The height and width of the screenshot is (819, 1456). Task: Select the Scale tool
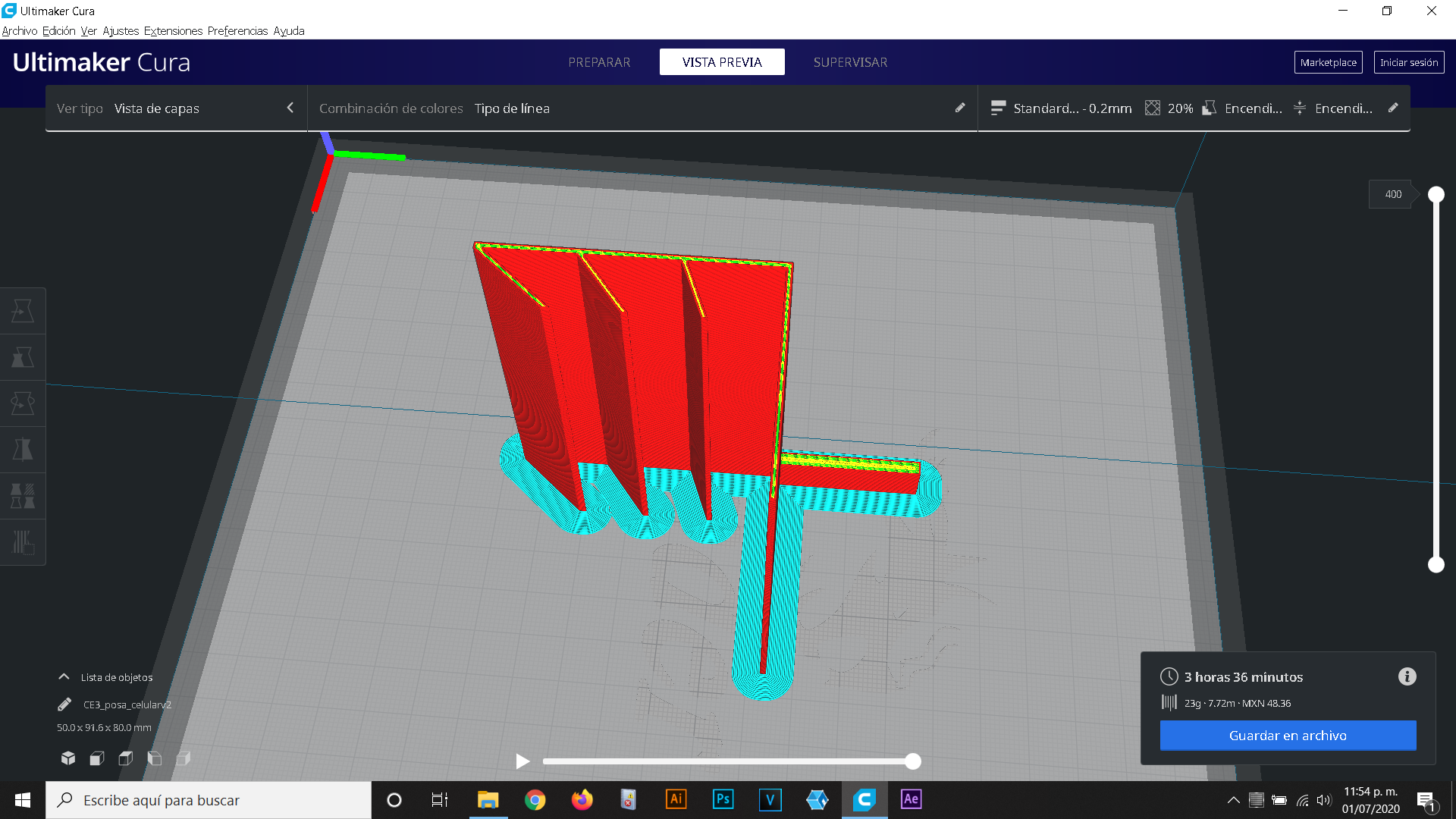[23, 357]
